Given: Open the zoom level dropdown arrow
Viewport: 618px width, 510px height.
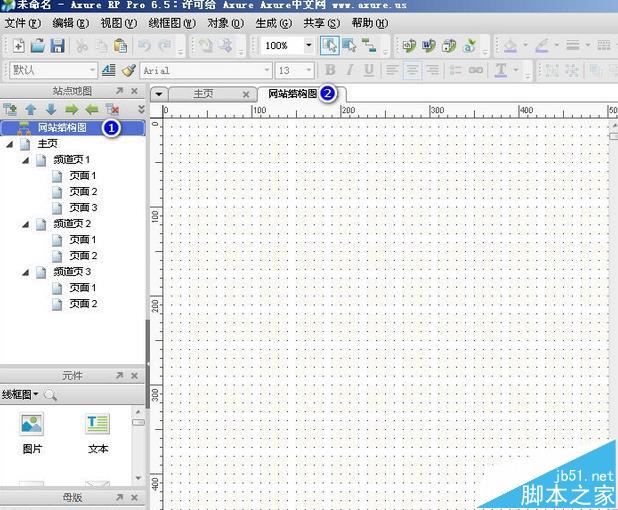Looking at the screenshot, I should 309,45.
